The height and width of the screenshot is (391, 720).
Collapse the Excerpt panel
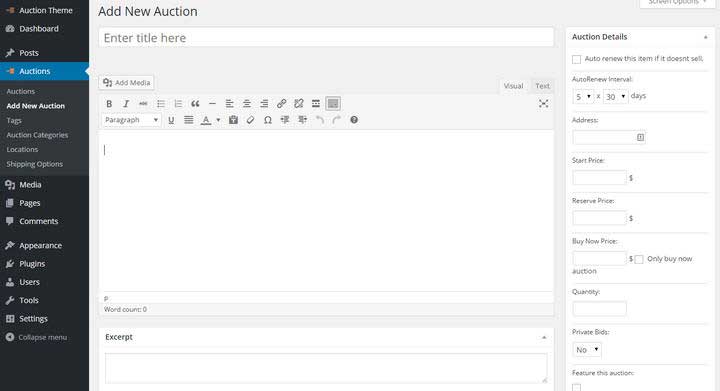[x=544, y=337]
